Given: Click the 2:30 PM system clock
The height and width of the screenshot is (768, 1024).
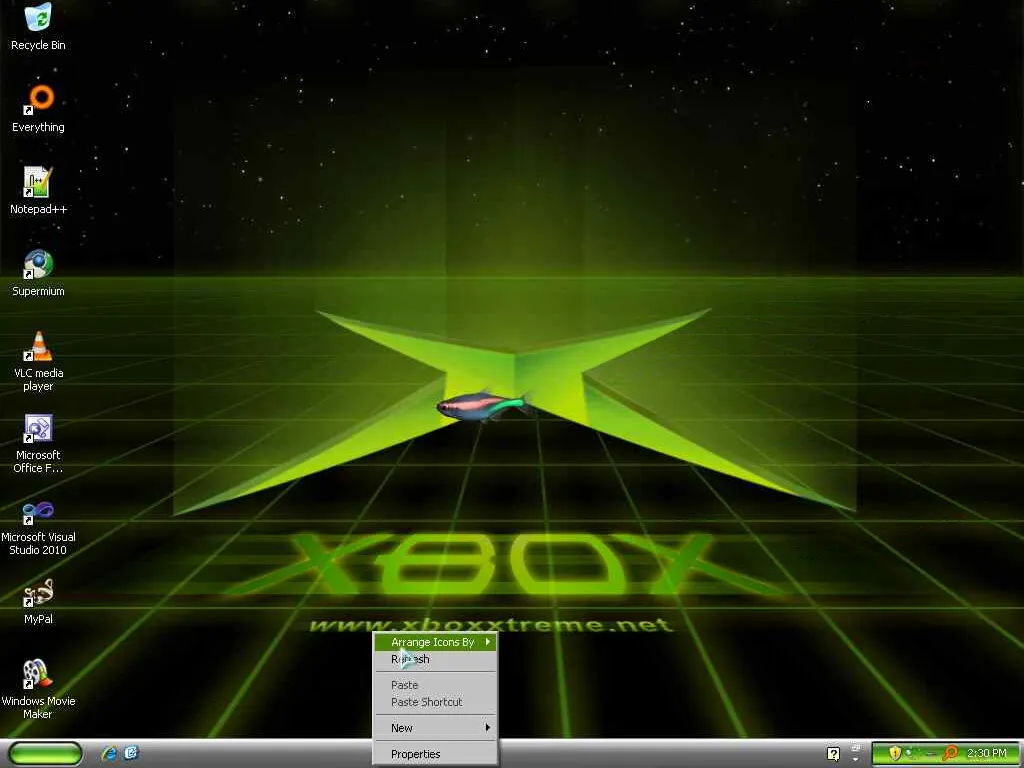Looking at the screenshot, I should [x=987, y=753].
